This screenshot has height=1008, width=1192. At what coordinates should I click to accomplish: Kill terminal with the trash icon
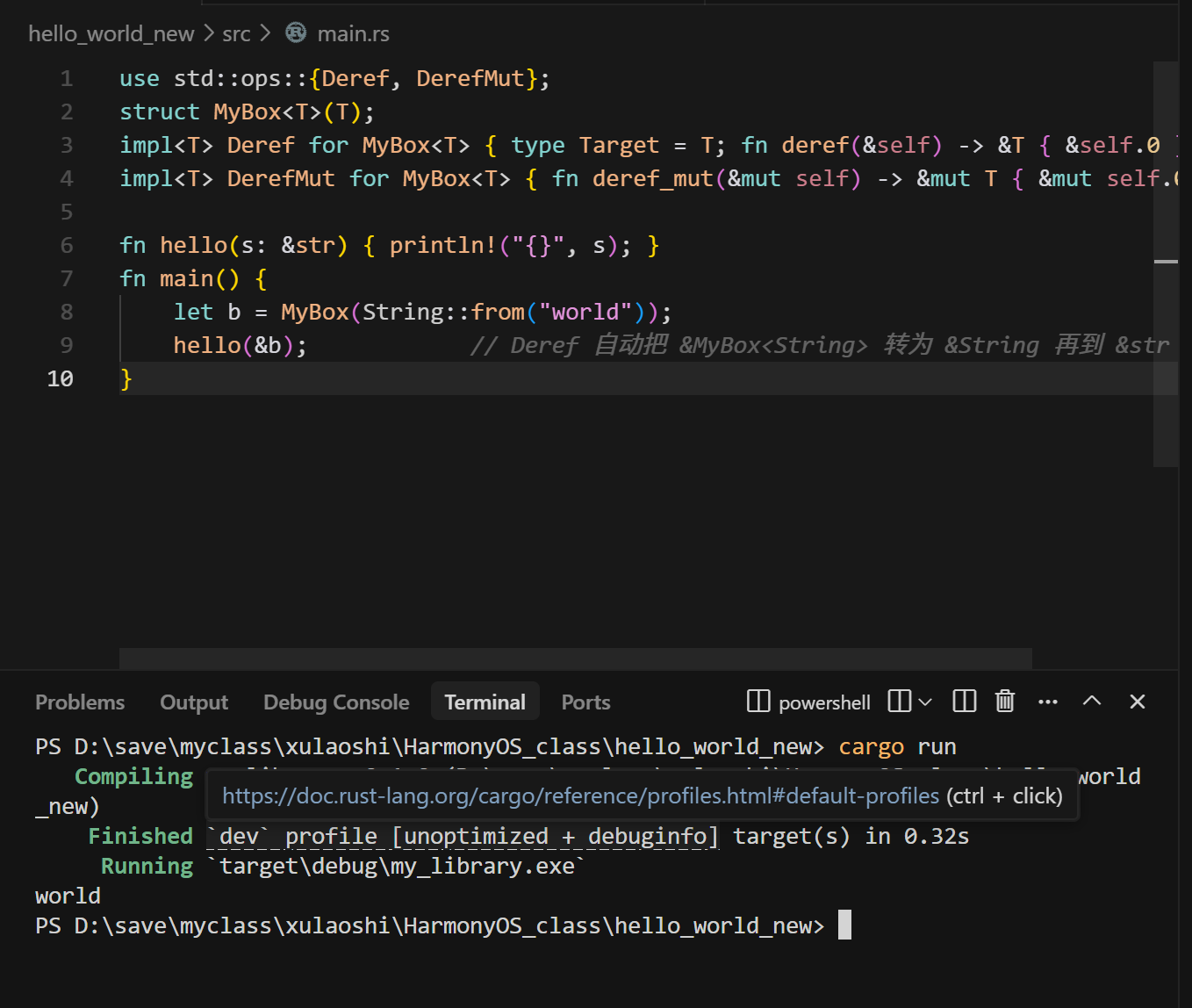point(1005,701)
